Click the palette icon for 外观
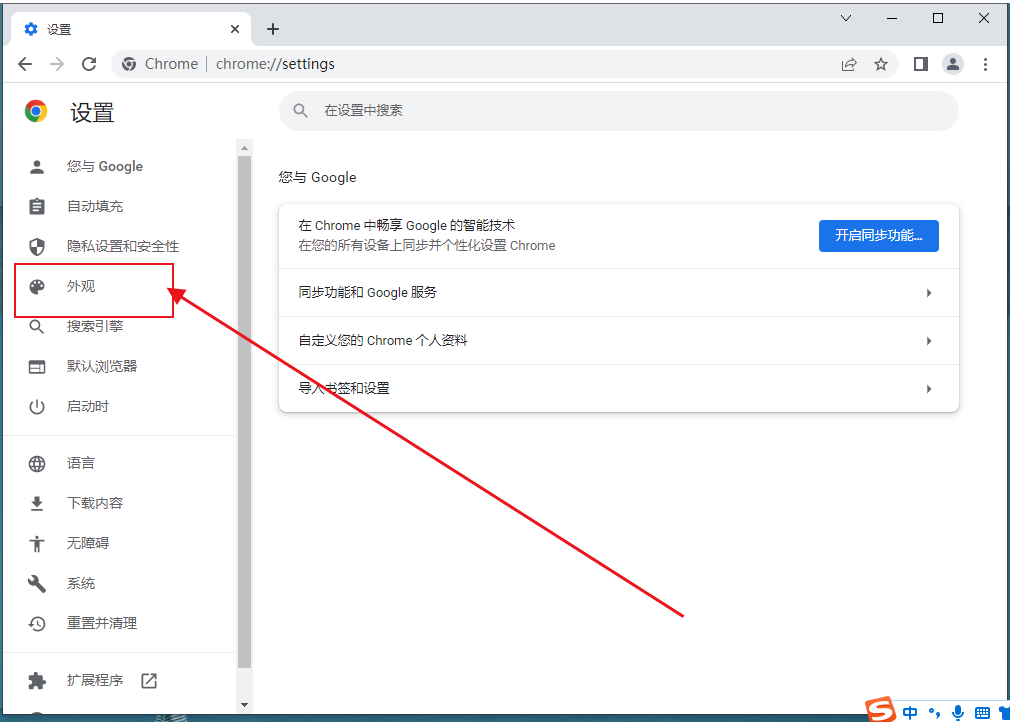 (37, 287)
